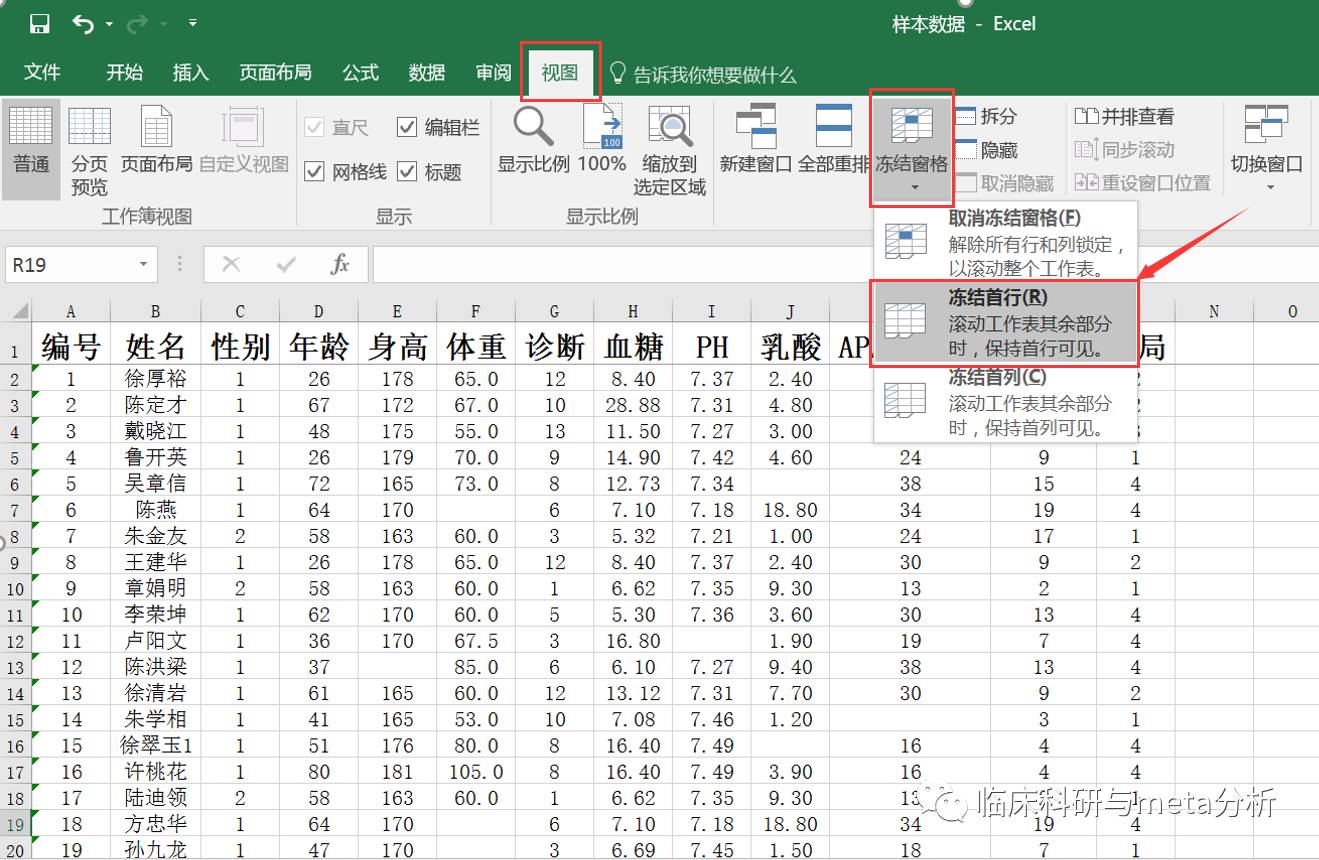
Task: Click the 冻结窗格 dropdown button
Action: [912, 148]
